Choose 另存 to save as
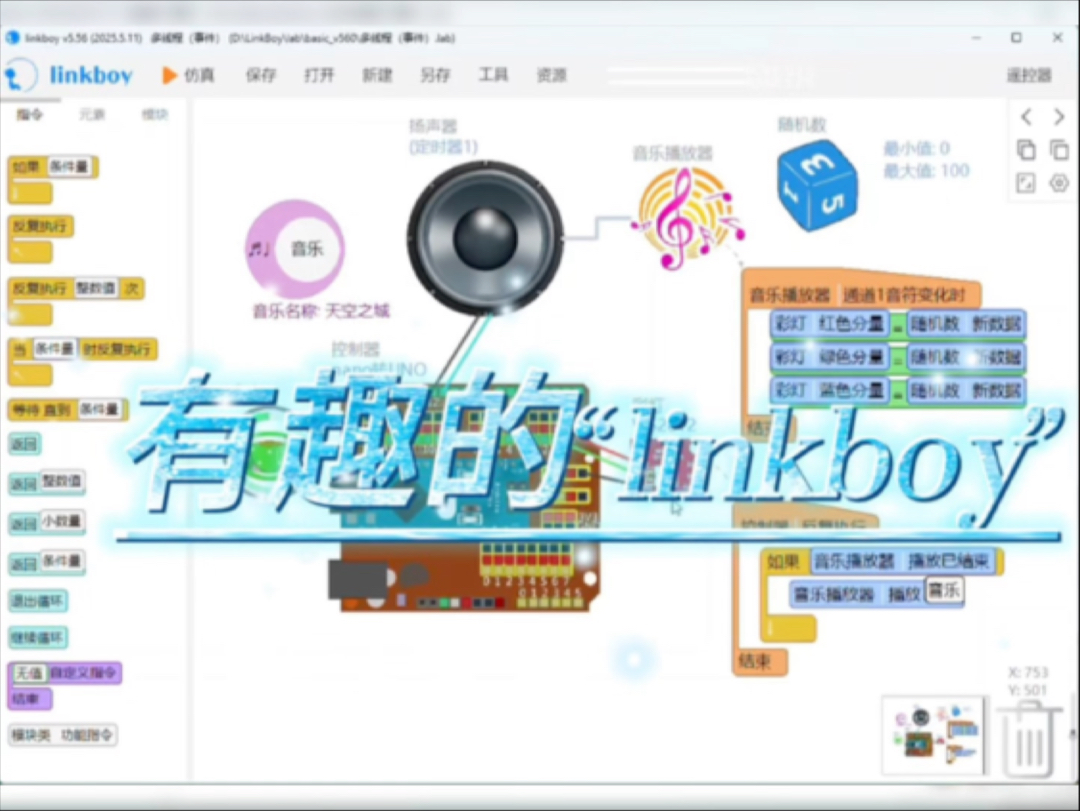Image resolution: width=1080 pixels, height=811 pixels. point(435,74)
